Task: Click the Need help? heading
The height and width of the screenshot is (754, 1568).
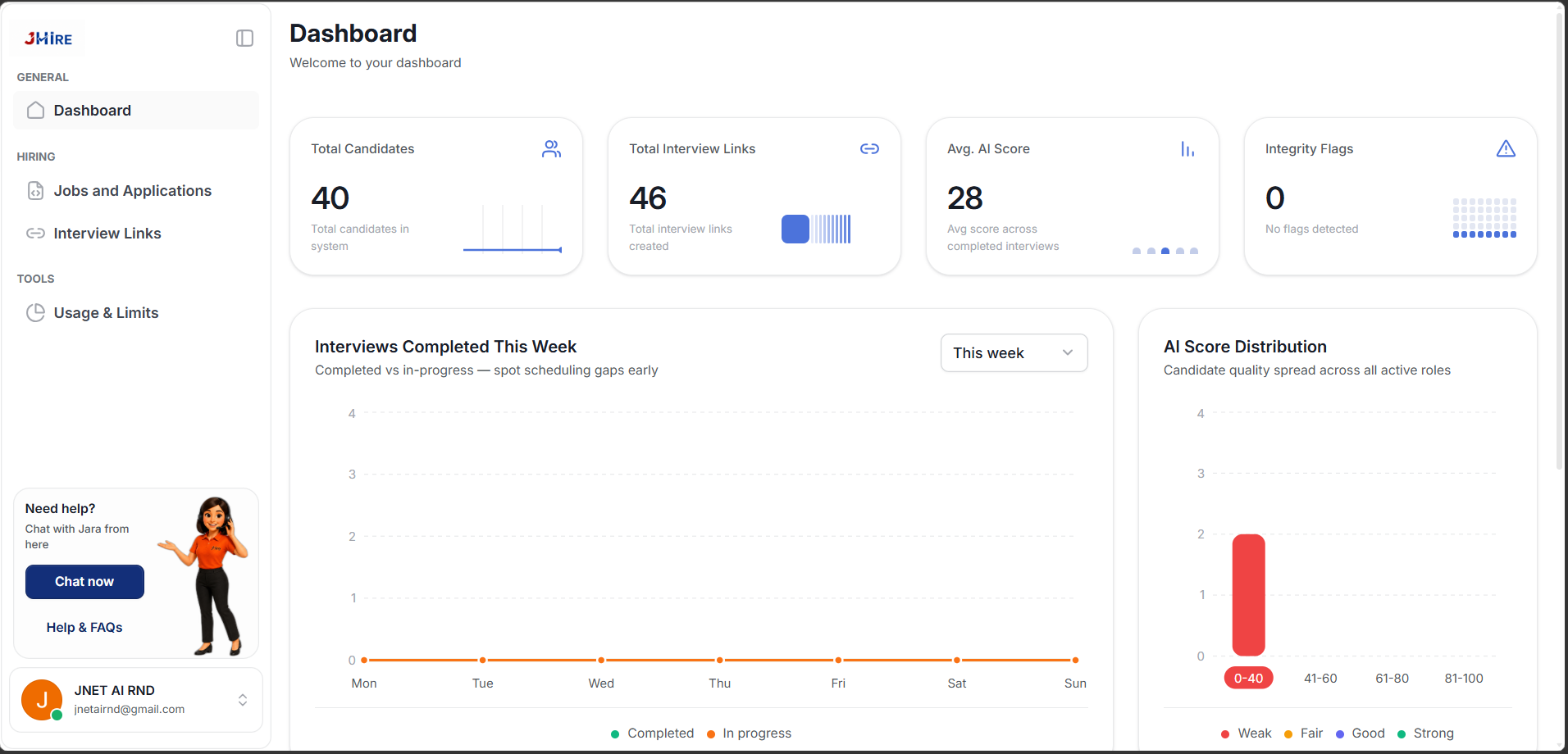Action: pyautogui.click(x=60, y=509)
